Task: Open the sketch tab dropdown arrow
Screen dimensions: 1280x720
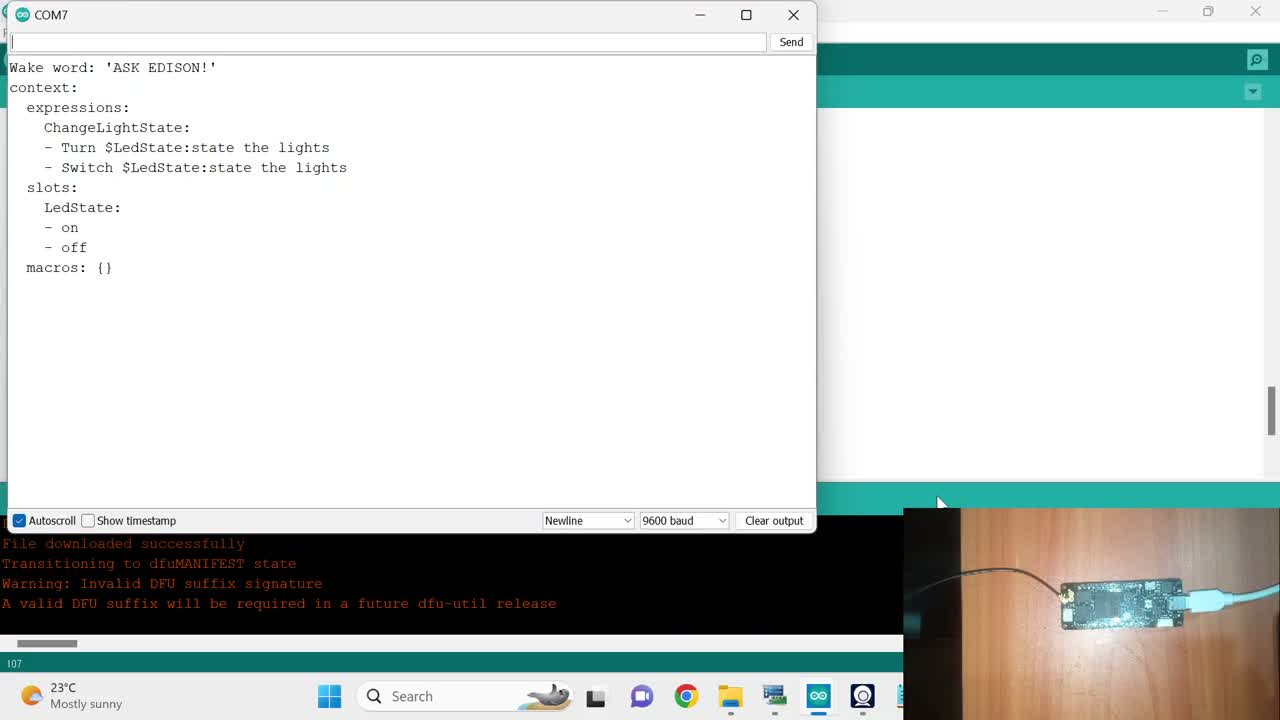Action: (x=1252, y=92)
